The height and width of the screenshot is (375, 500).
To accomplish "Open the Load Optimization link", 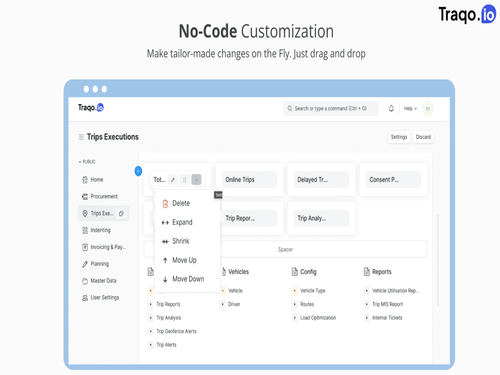I will pyautogui.click(x=318, y=318).
